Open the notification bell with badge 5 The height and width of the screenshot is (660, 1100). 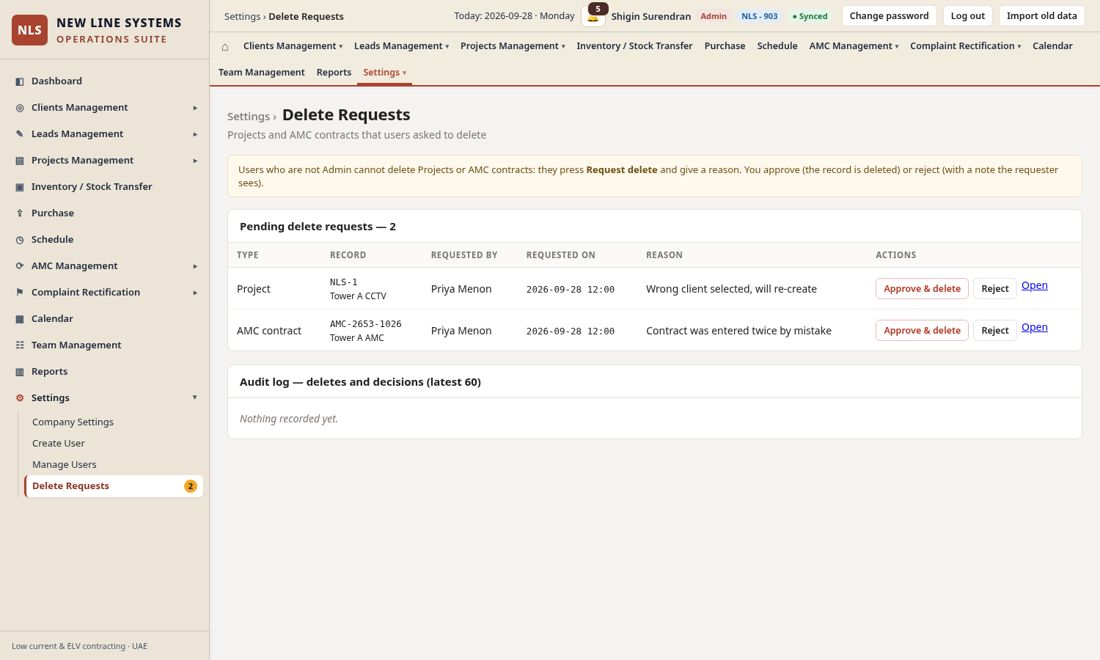tap(593, 15)
